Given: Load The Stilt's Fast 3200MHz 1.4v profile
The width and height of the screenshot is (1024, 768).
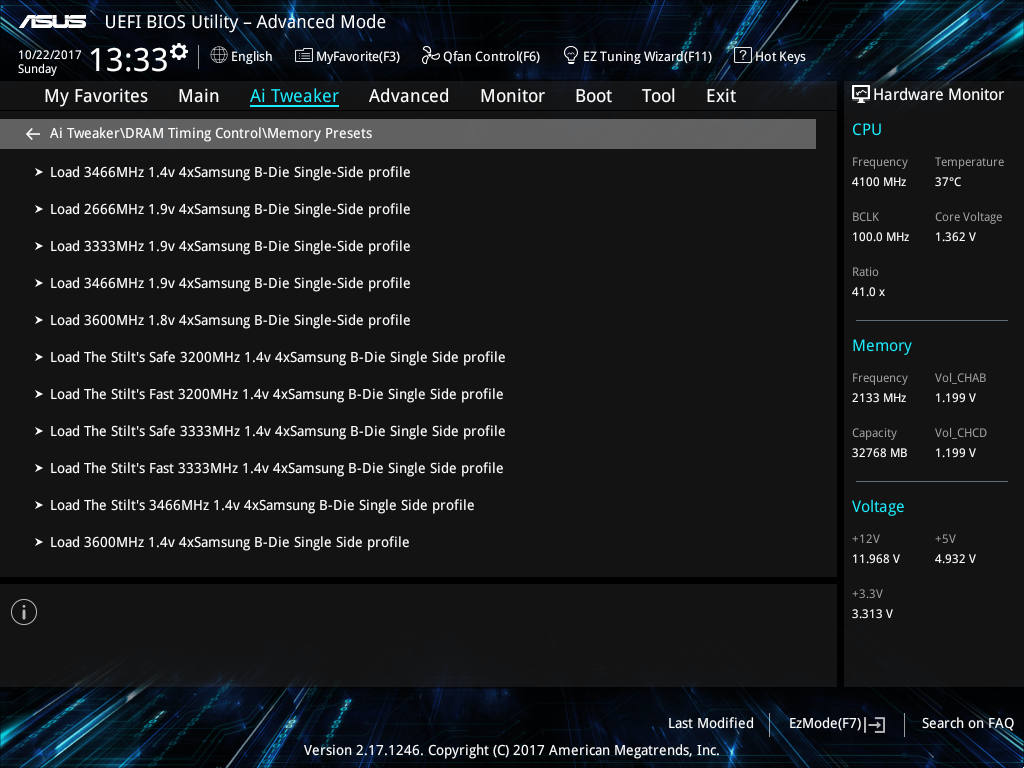Looking at the screenshot, I should coord(276,394).
